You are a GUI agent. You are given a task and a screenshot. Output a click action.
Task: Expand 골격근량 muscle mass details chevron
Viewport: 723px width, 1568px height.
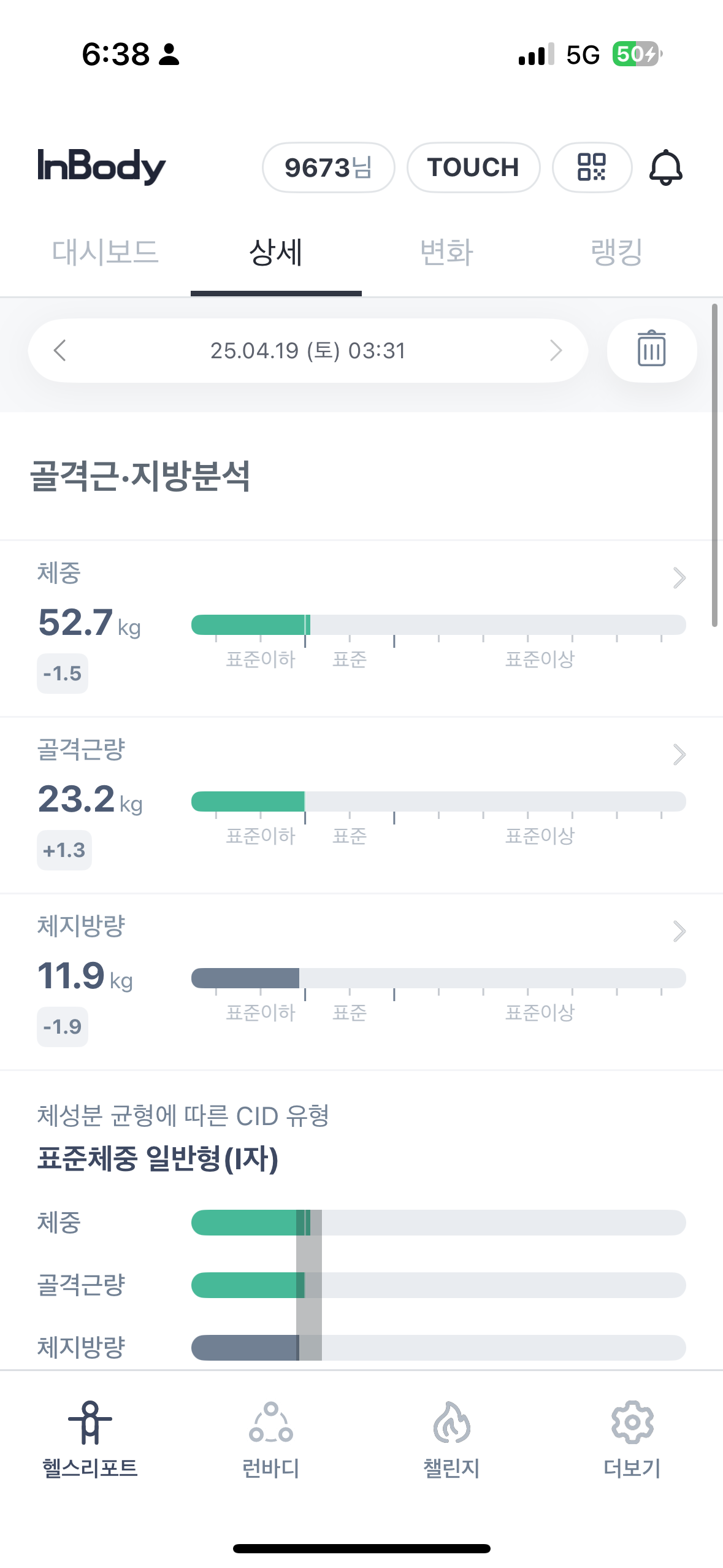pyautogui.click(x=679, y=754)
